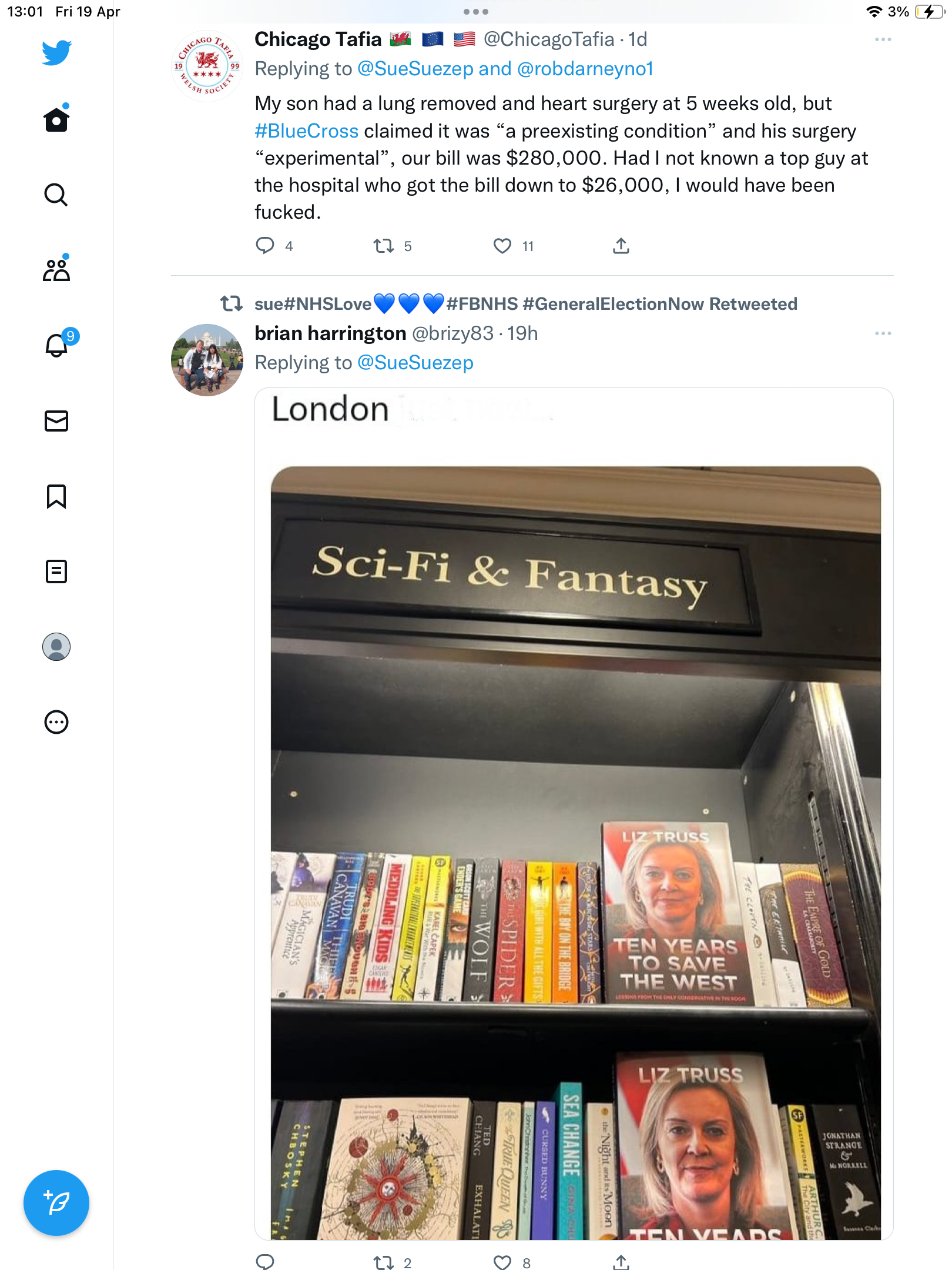
Task: Share Chicago Tafia's tweet
Action: pos(621,246)
